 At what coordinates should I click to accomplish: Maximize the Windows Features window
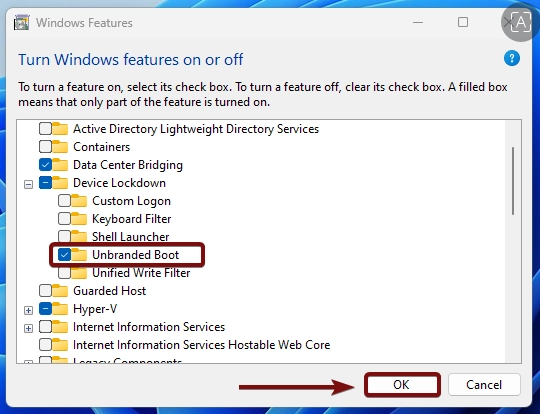click(x=463, y=22)
